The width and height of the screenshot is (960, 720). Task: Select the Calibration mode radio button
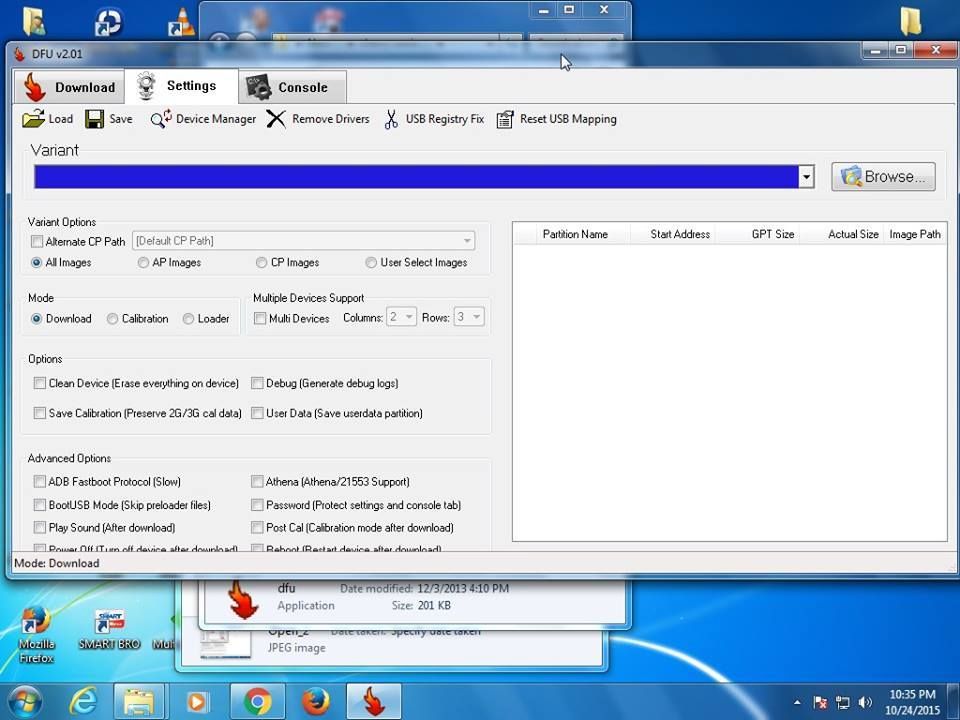(113, 319)
